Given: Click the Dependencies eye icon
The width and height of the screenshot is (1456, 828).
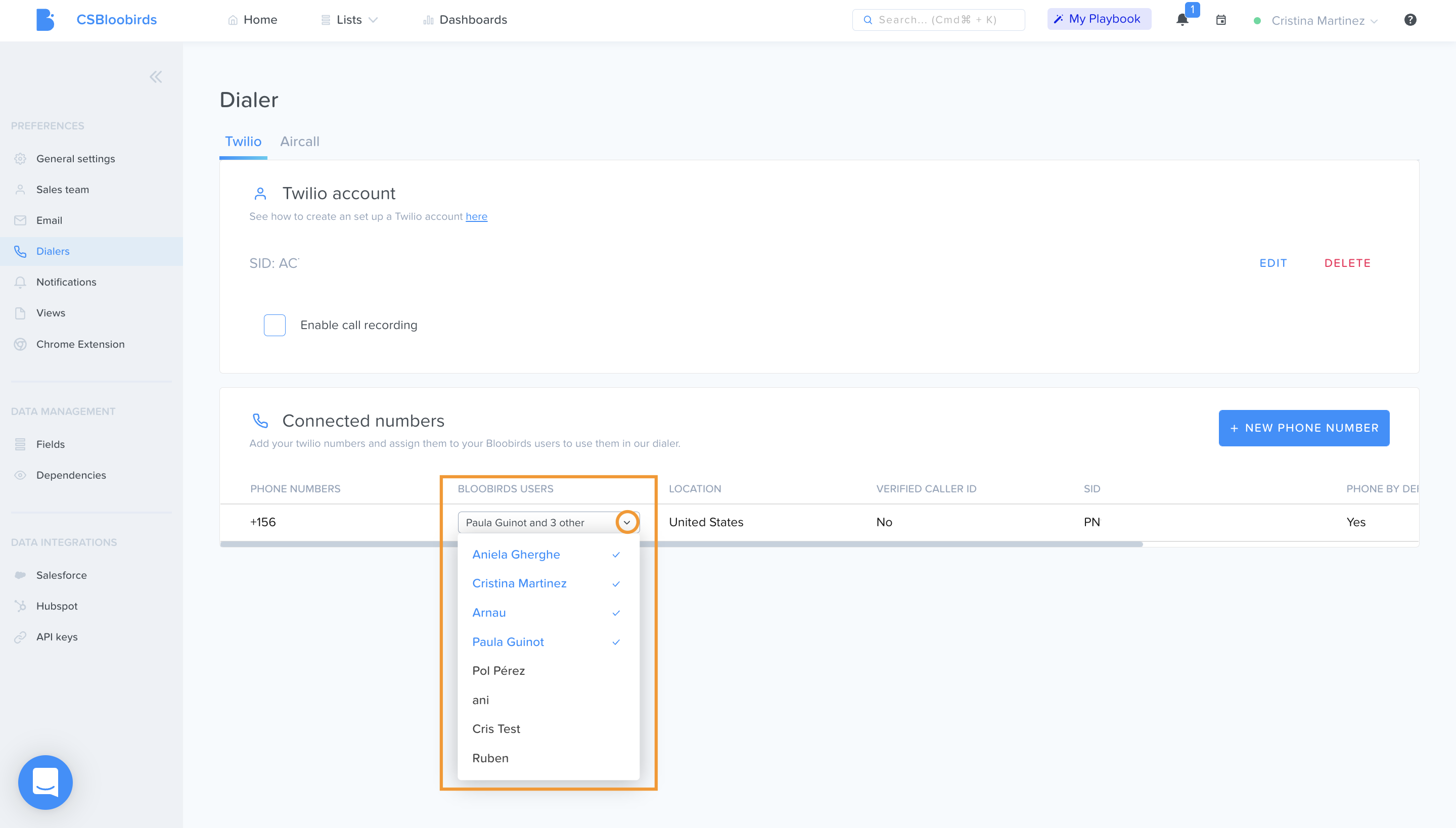Looking at the screenshot, I should (20, 475).
